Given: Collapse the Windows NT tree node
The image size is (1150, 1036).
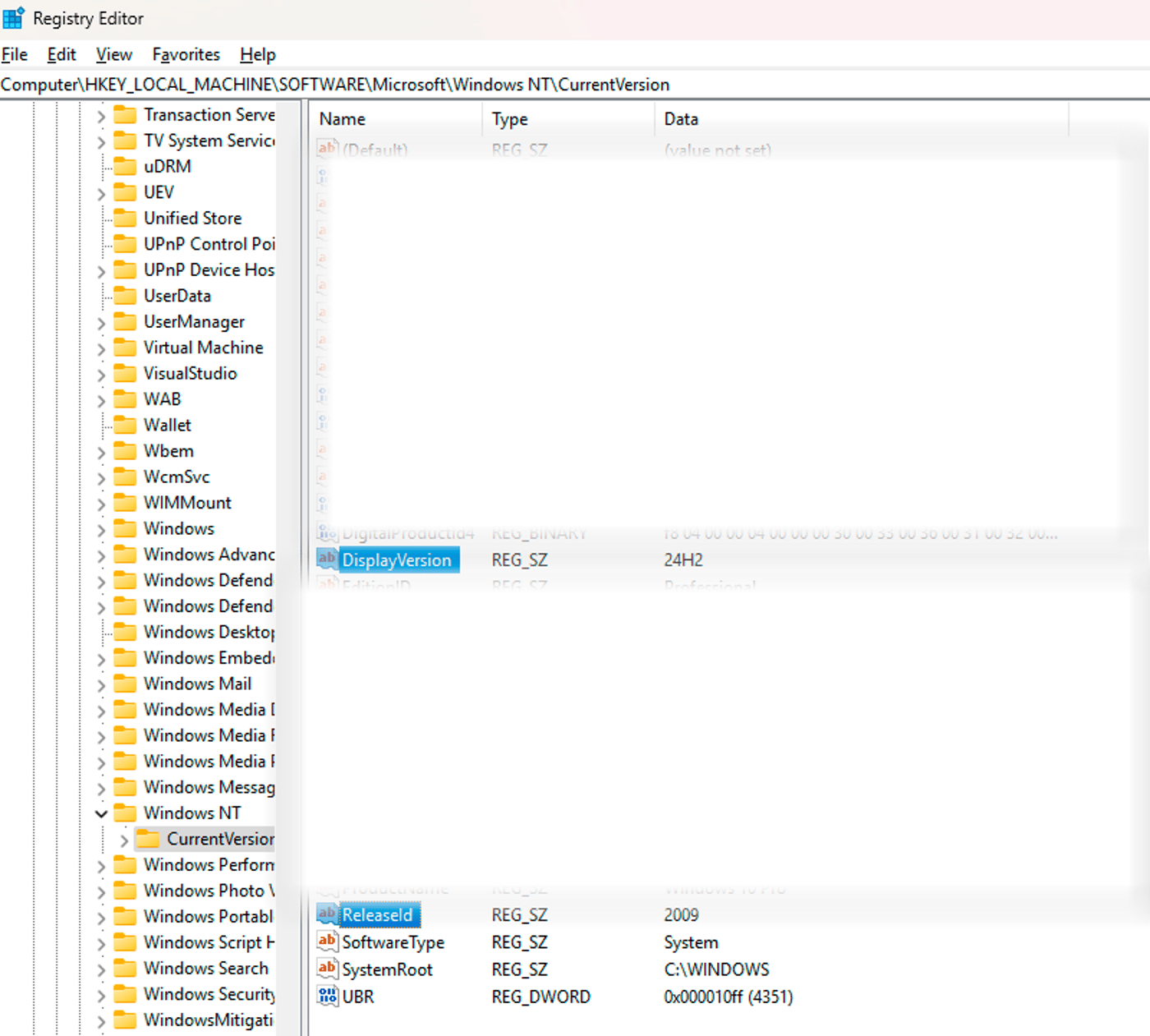Looking at the screenshot, I should tap(101, 813).
